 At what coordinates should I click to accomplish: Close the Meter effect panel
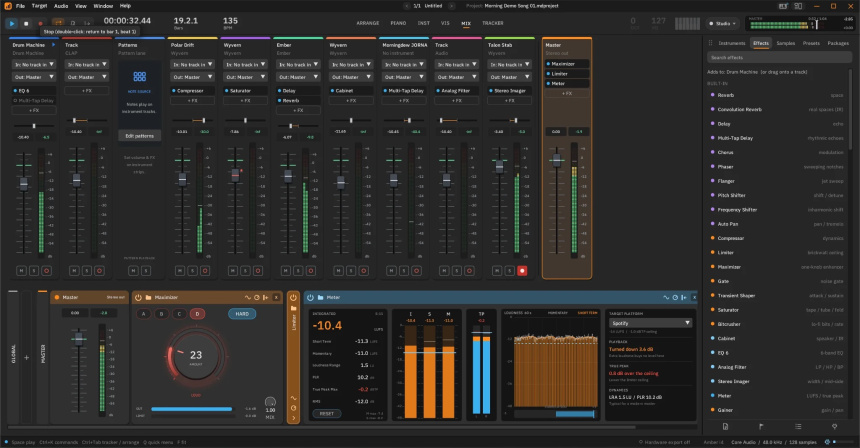(x=694, y=297)
